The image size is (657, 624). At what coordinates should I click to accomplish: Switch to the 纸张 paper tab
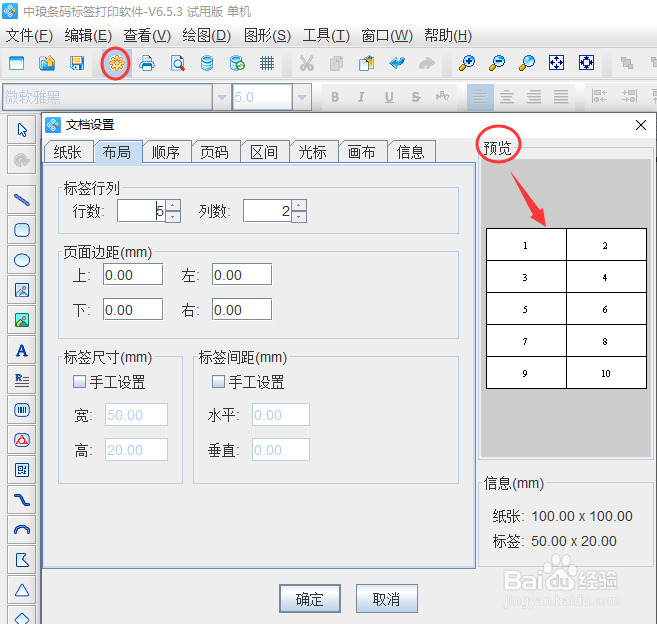68,152
